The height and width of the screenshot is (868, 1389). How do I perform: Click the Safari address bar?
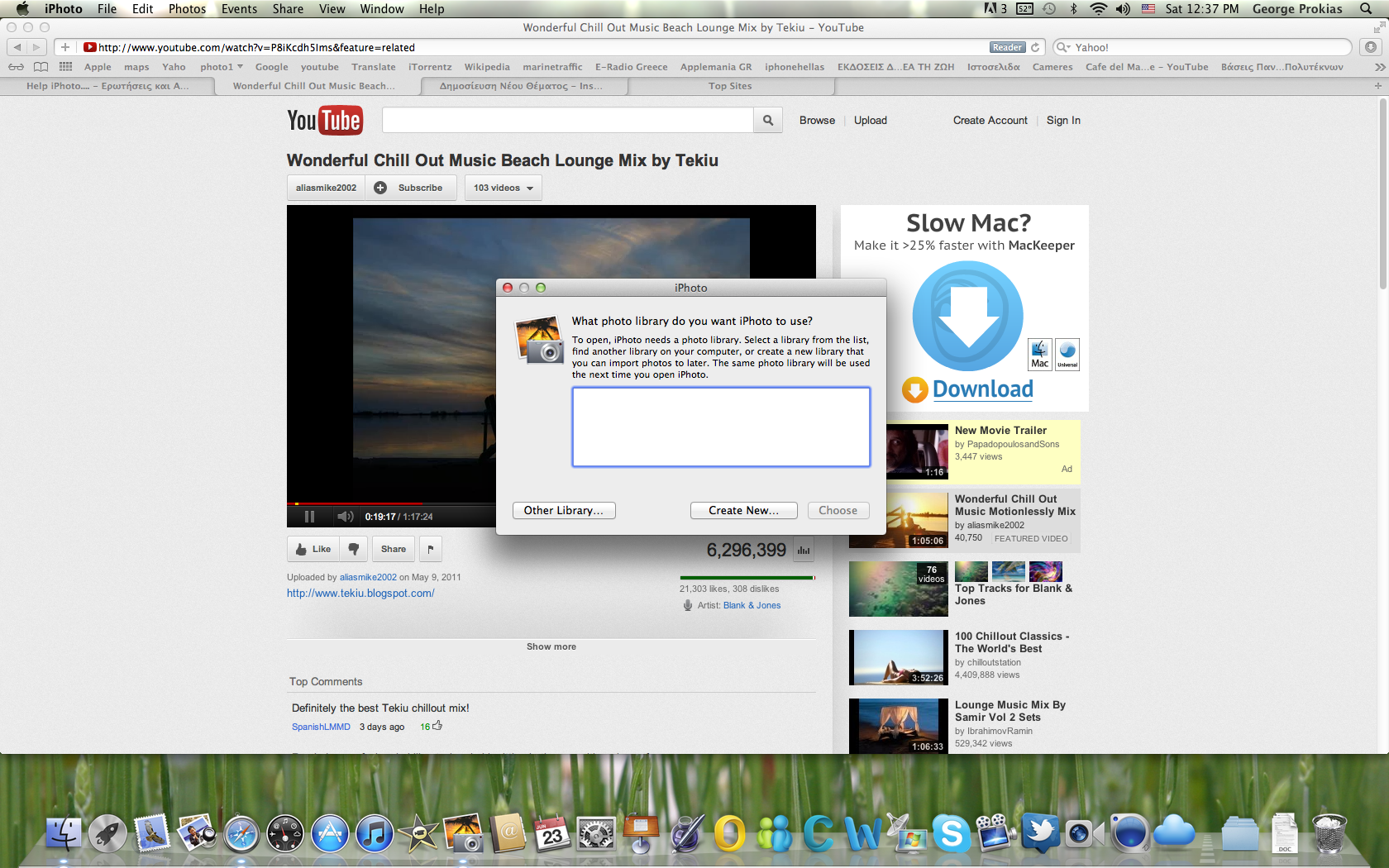point(543,47)
